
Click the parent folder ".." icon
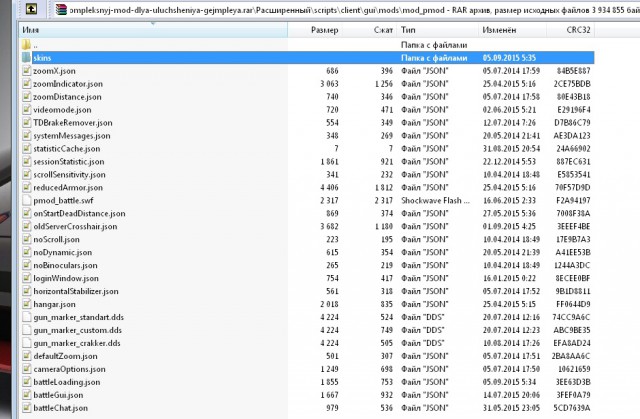[27, 44]
